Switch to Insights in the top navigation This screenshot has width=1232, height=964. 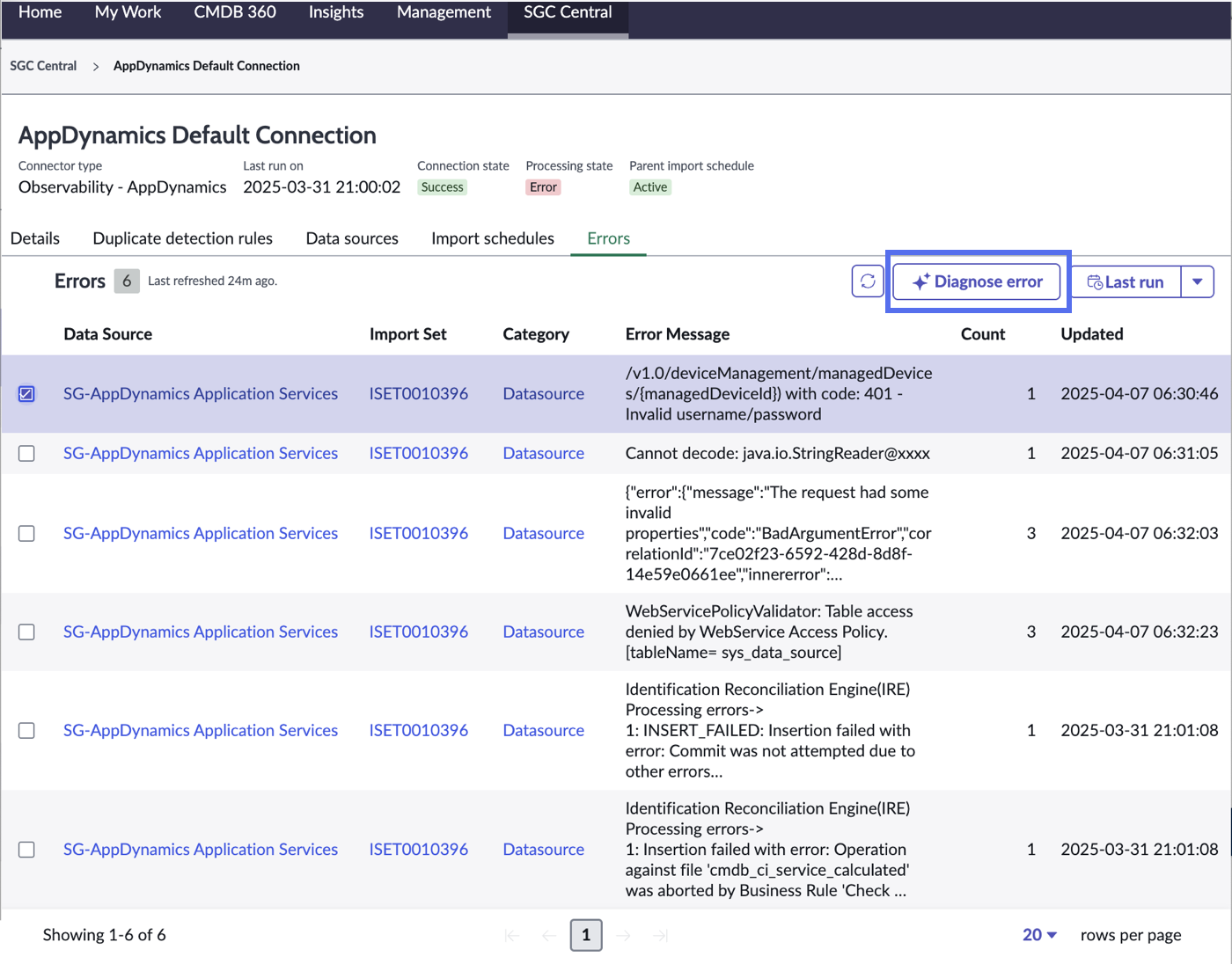(x=336, y=12)
